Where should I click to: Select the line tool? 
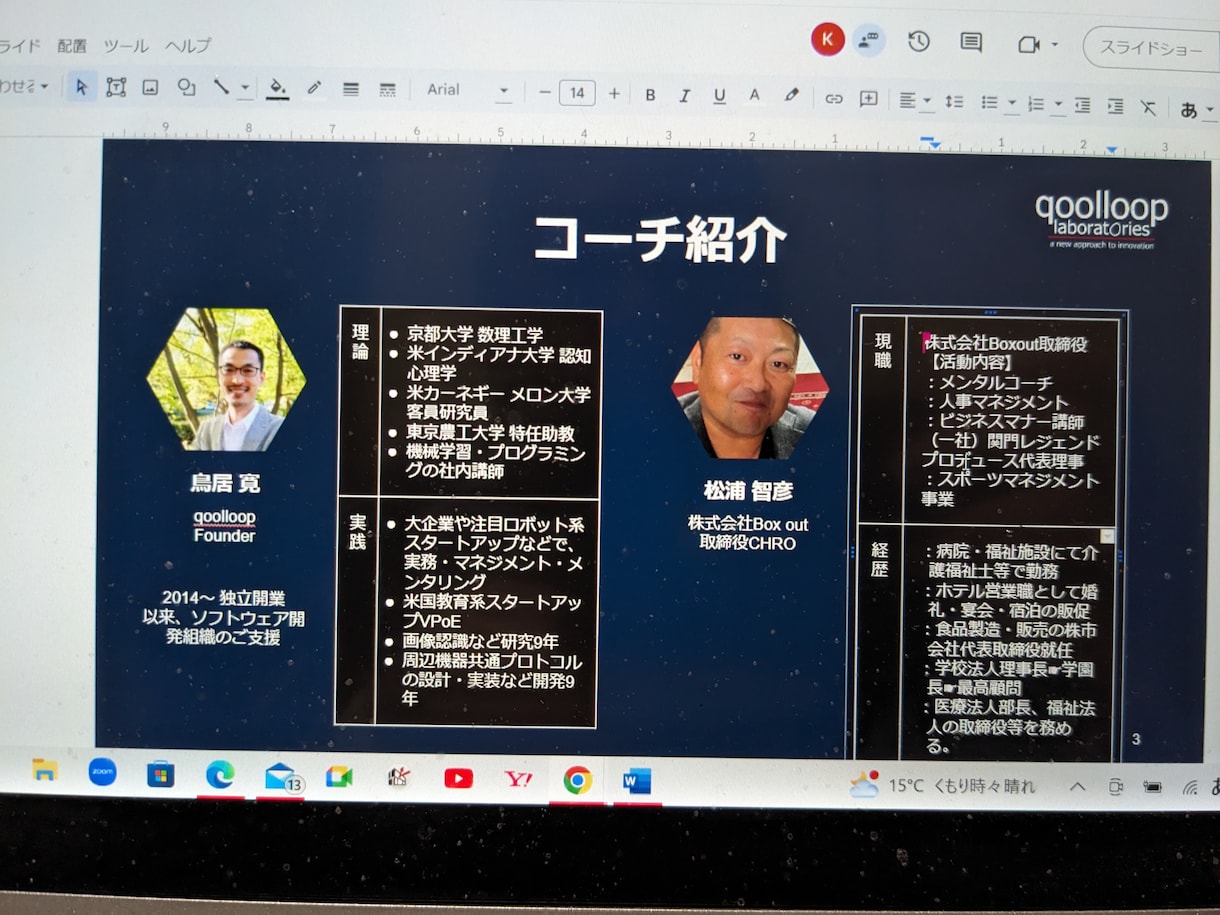click(x=222, y=88)
